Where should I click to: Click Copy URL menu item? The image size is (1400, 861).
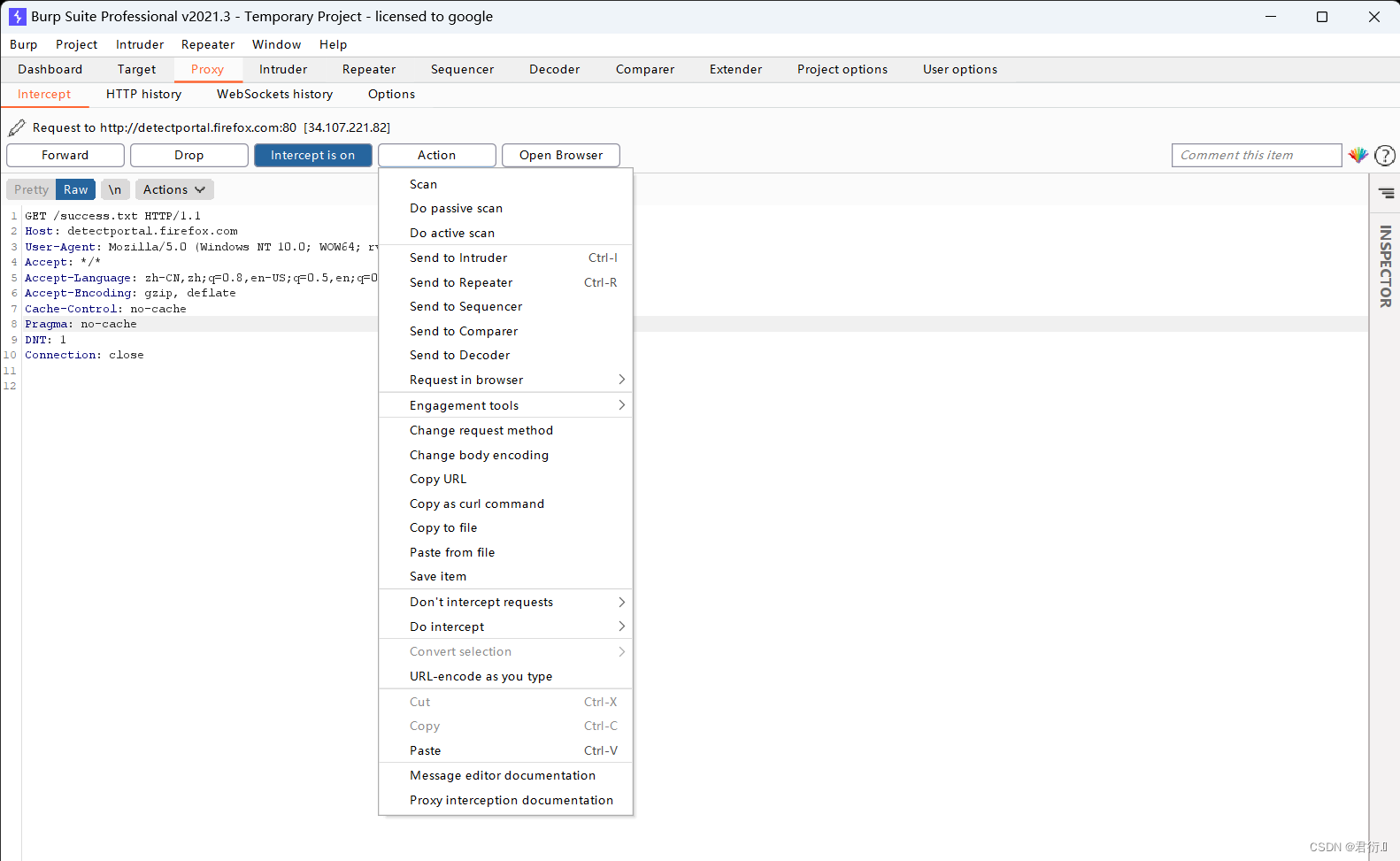pos(505,479)
